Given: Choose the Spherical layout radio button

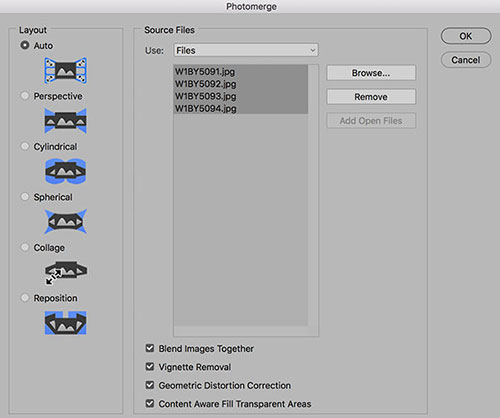Looking at the screenshot, I should (x=25, y=197).
